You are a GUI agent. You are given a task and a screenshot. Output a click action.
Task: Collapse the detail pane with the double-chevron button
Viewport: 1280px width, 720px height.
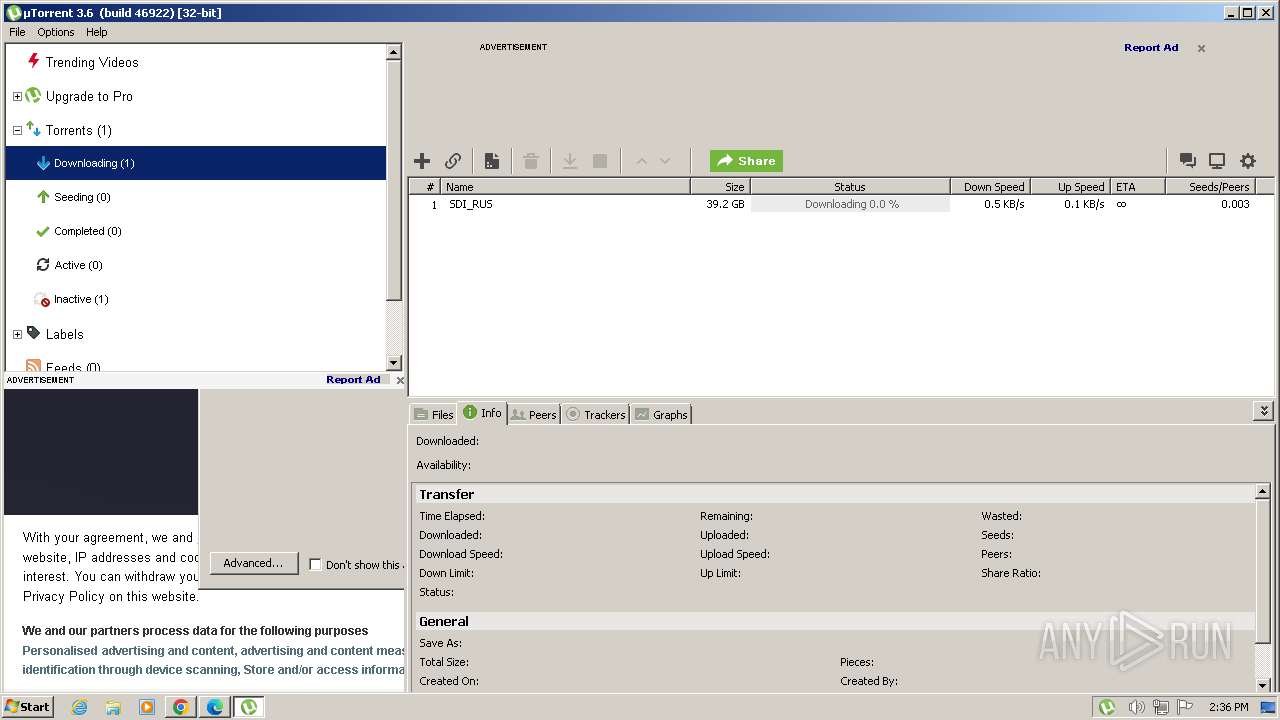[x=1264, y=411]
